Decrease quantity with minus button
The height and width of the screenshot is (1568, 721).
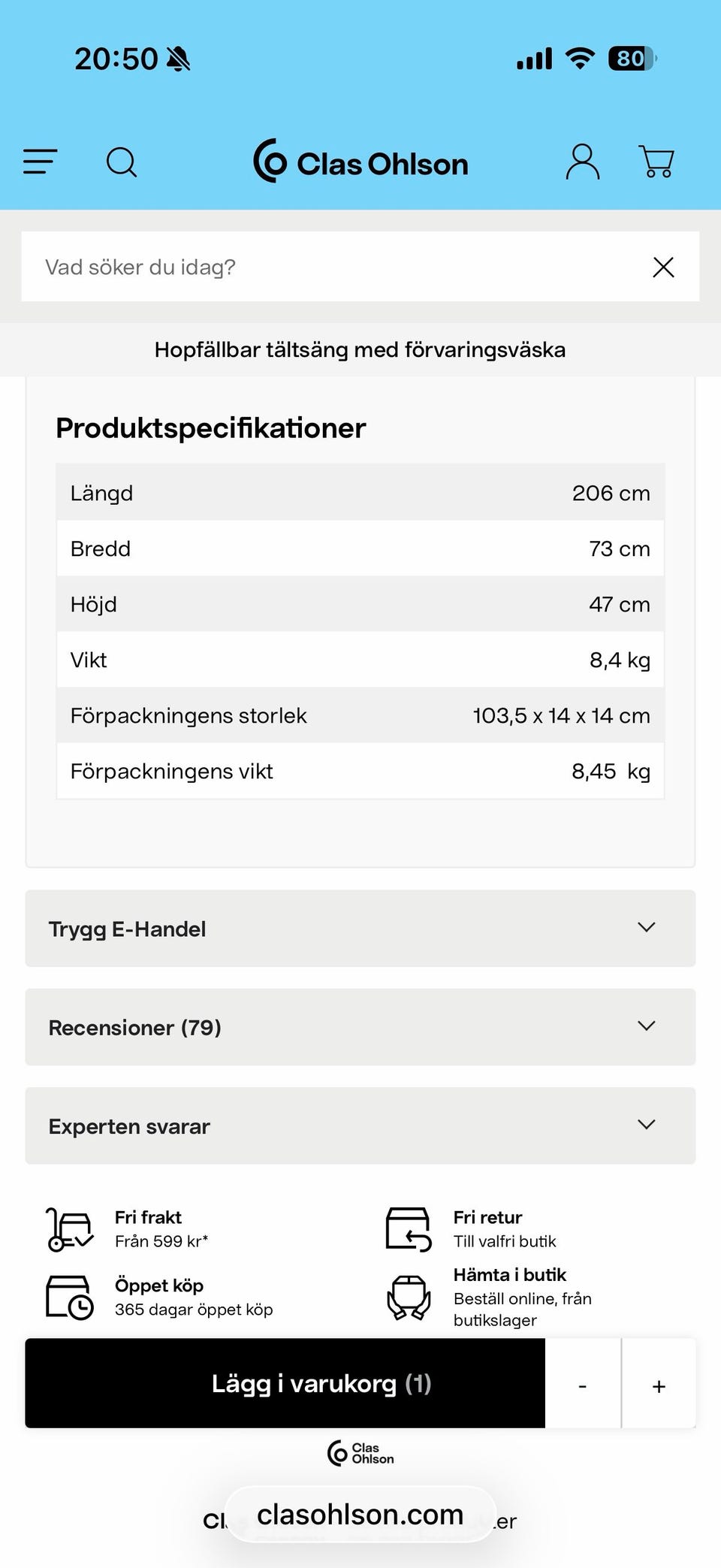(583, 1385)
